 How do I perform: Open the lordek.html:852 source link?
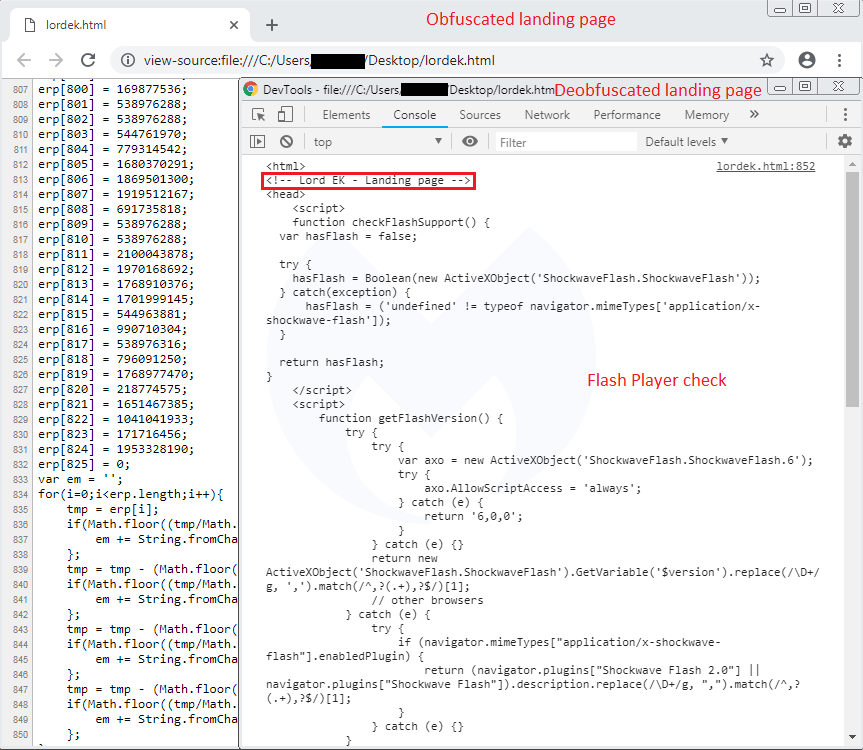click(765, 166)
